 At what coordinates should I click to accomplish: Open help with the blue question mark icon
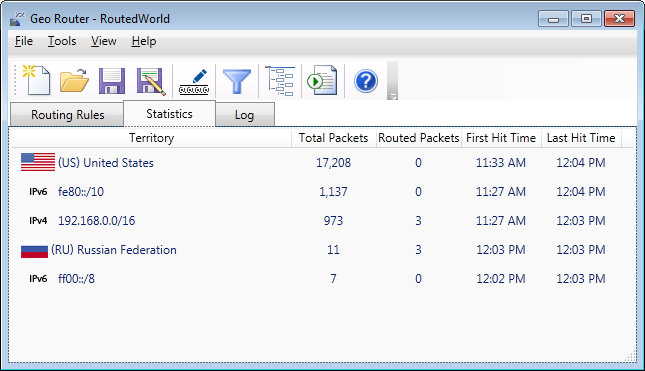(366, 81)
